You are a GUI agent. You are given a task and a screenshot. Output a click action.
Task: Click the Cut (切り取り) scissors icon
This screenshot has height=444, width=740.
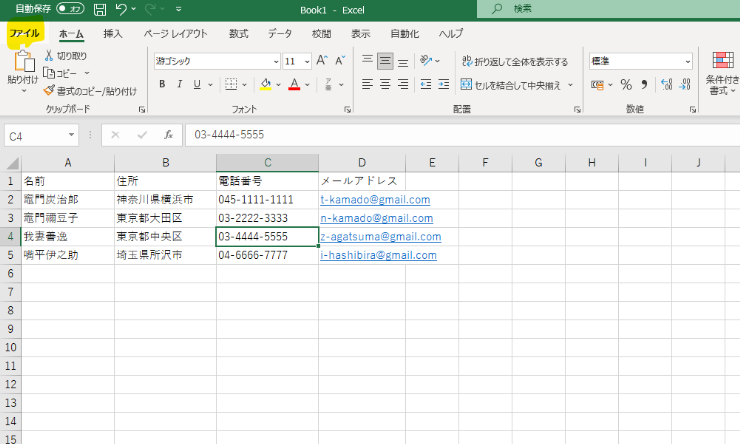(x=48, y=56)
